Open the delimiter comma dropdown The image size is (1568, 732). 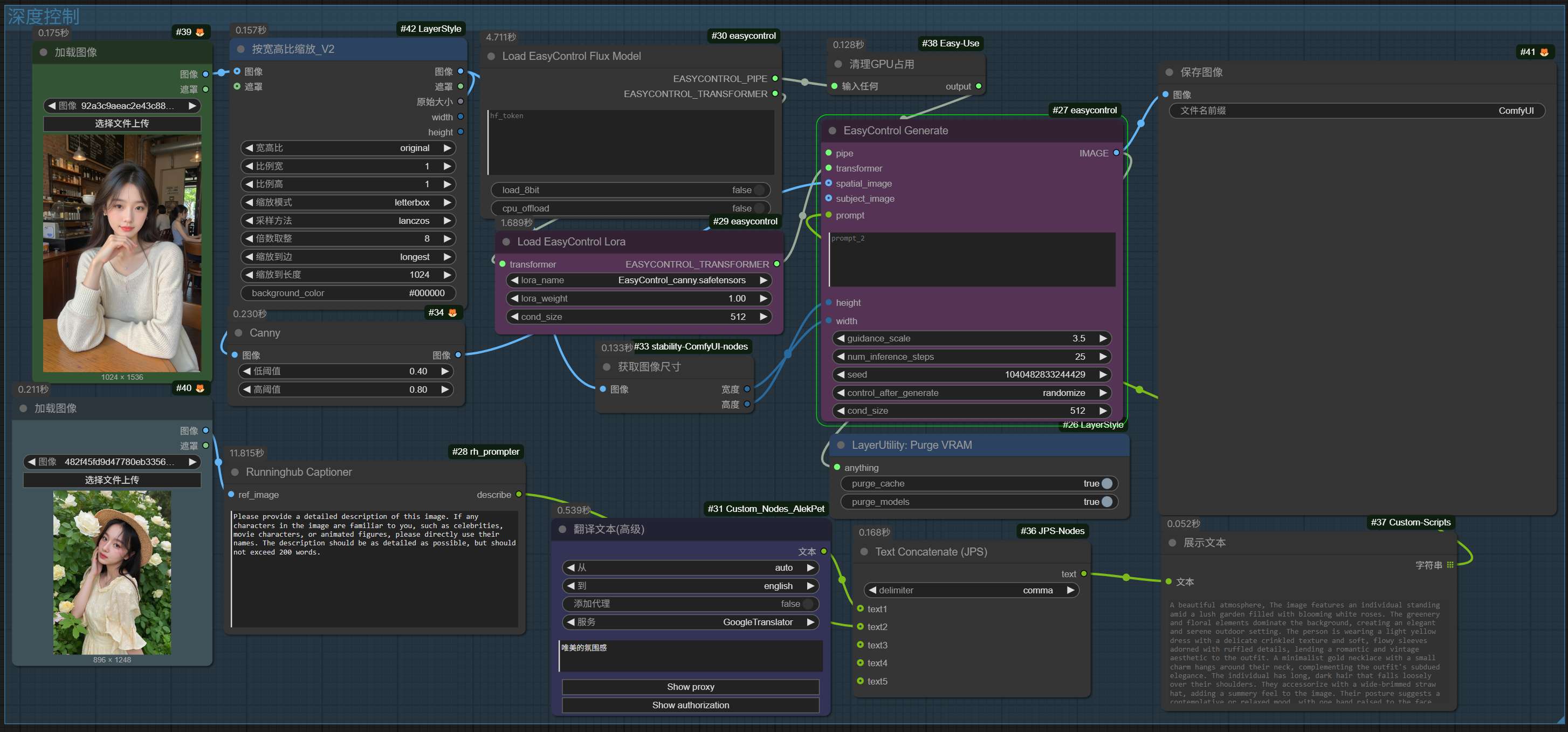[x=971, y=590]
